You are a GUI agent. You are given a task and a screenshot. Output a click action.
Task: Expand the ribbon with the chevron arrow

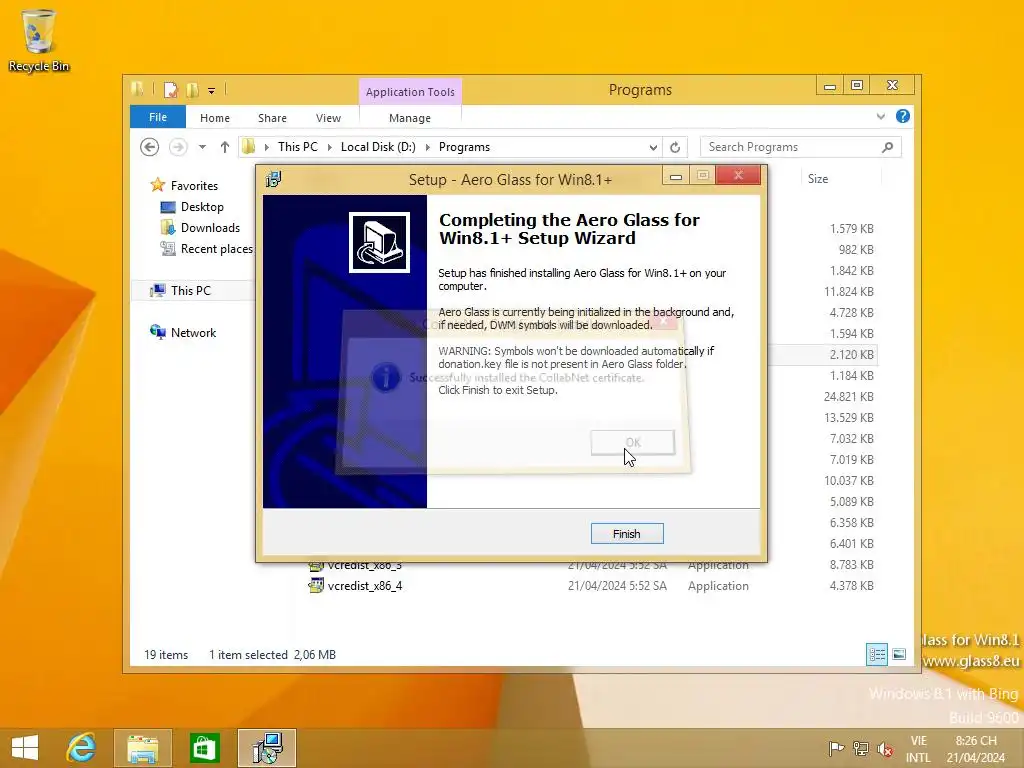coord(880,116)
